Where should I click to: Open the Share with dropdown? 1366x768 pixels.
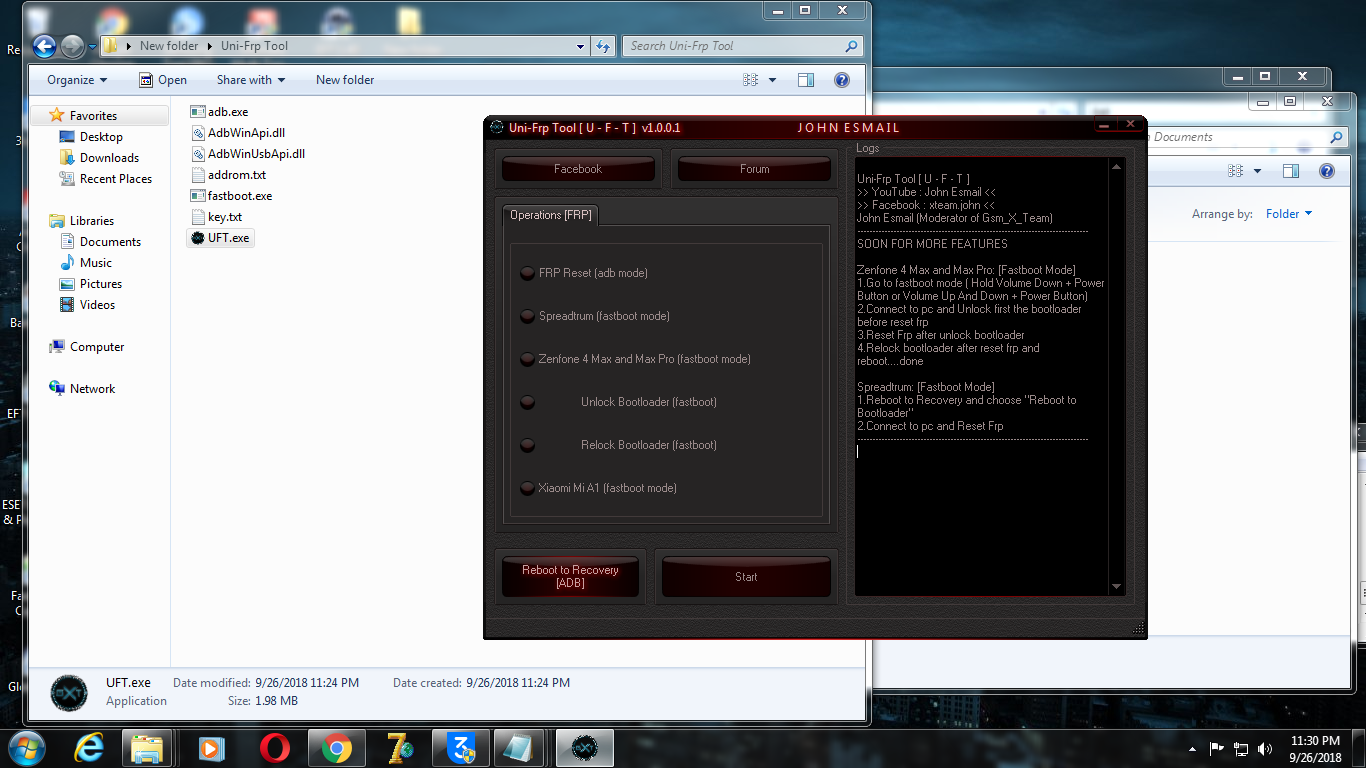(x=251, y=80)
